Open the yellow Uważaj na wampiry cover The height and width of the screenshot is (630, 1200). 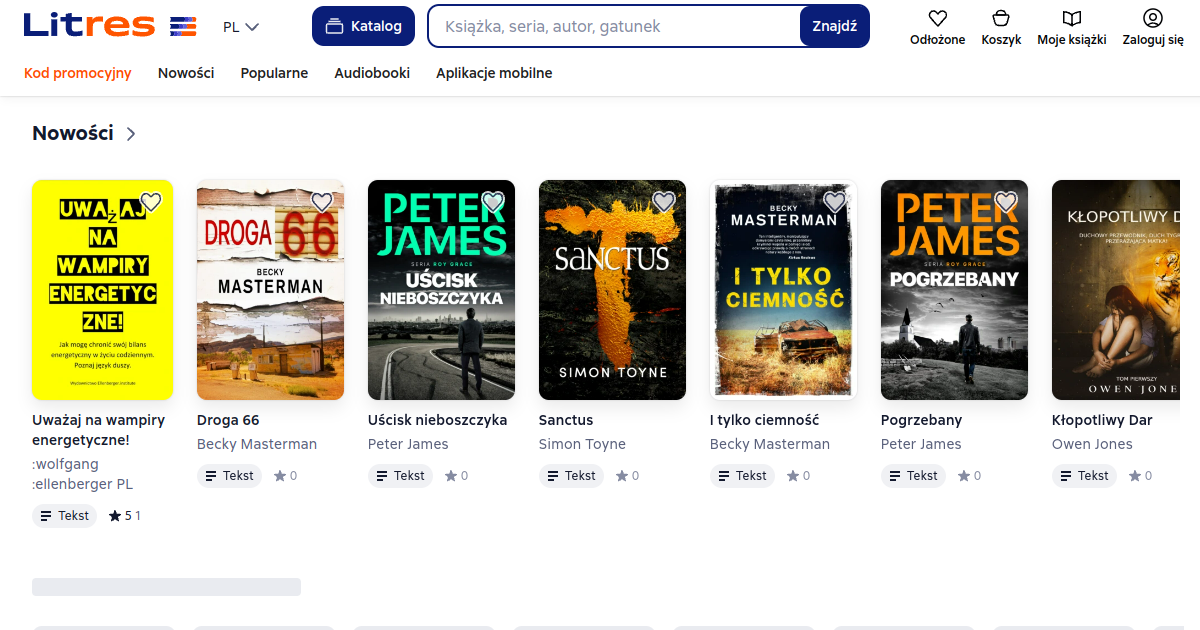tap(102, 290)
